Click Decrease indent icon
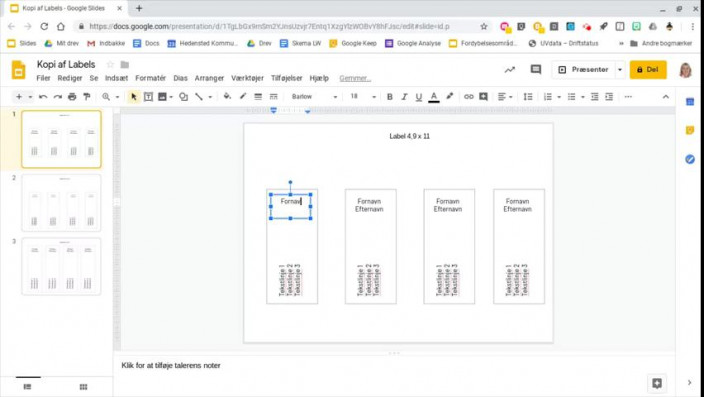704x397 pixels. coord(594,97)
